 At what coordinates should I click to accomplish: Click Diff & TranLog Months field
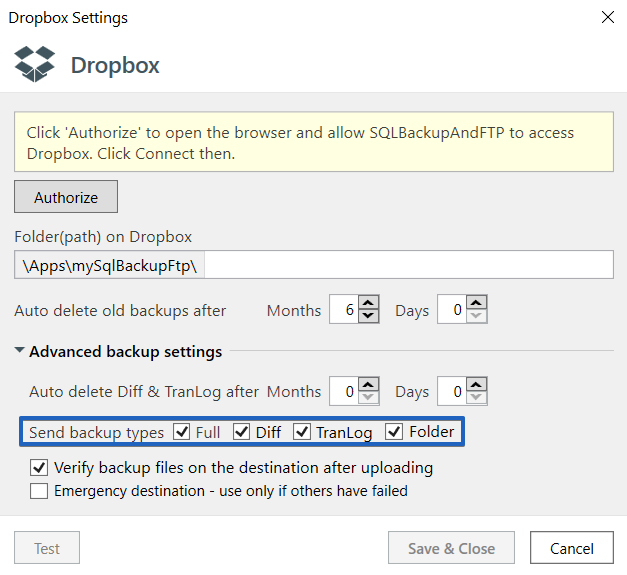(x=344, y=391)
